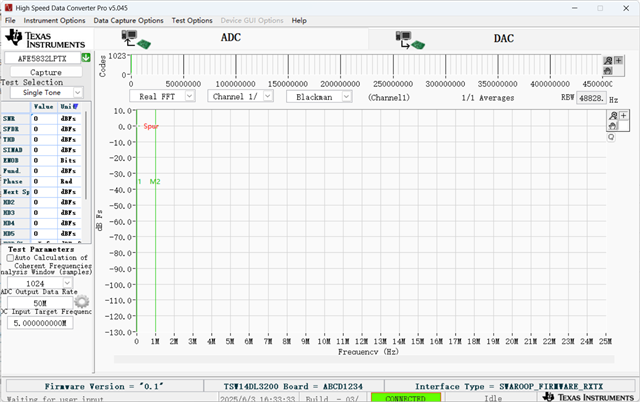Select zoom tool in Codes graph palette

point(608,60)
